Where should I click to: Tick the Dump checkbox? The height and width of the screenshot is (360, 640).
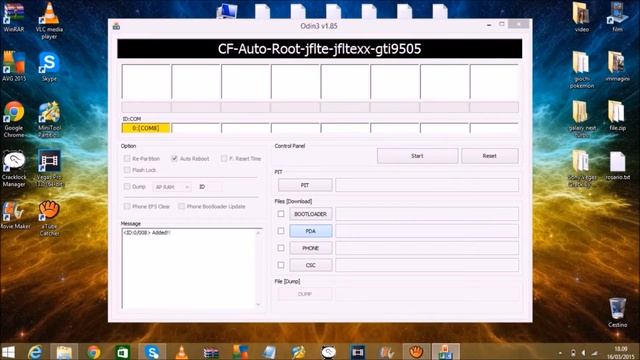(x=127, y=187)
